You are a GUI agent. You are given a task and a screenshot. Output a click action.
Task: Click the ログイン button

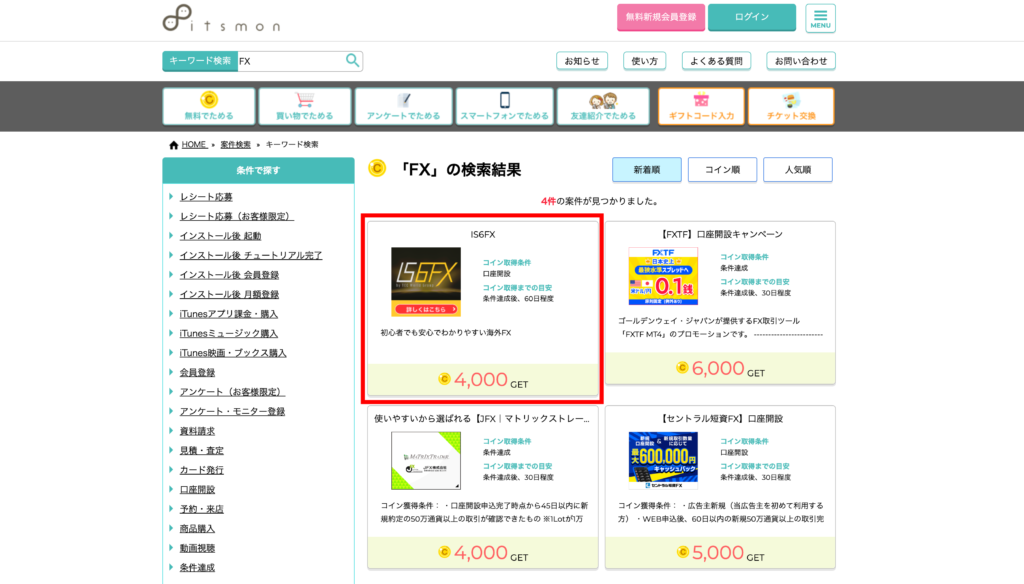tap(752, 17)
